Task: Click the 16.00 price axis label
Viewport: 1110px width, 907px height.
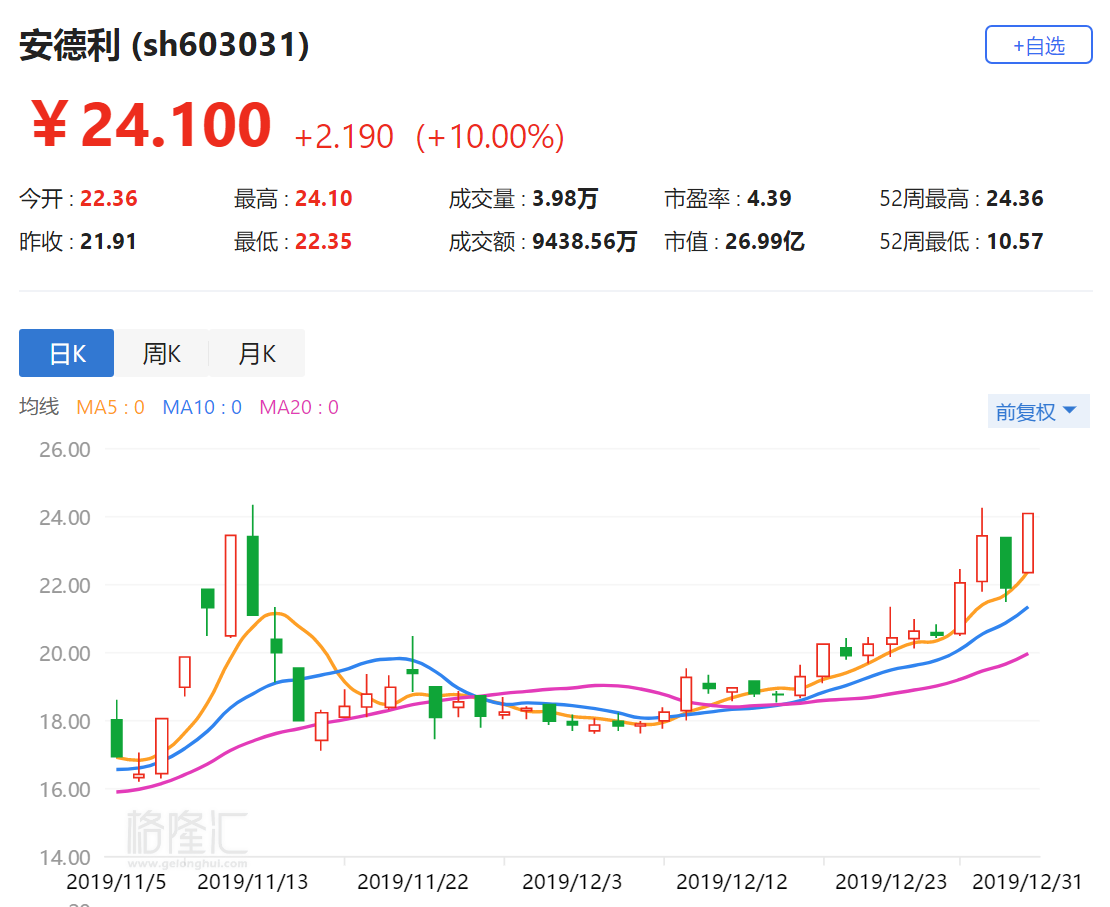Action: point(64,789)
